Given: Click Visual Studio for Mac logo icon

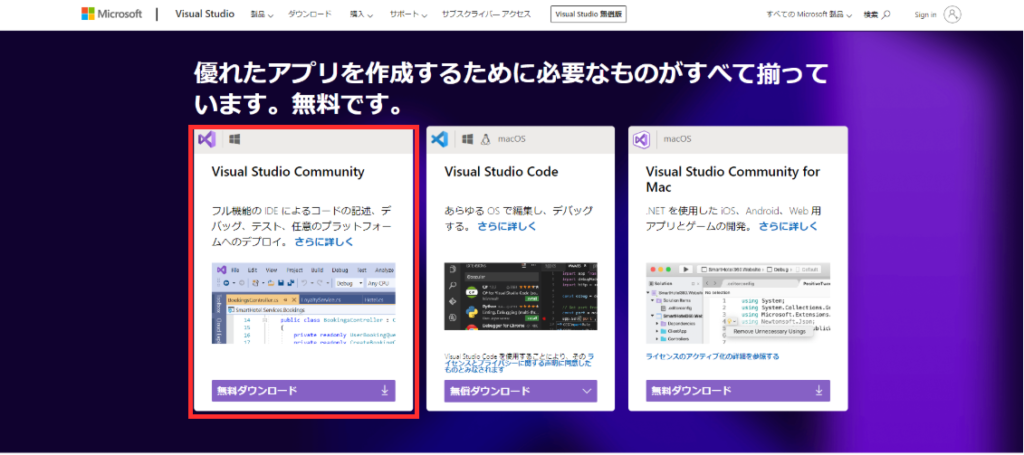Looking at the screenshot, I should coord(641,139).
